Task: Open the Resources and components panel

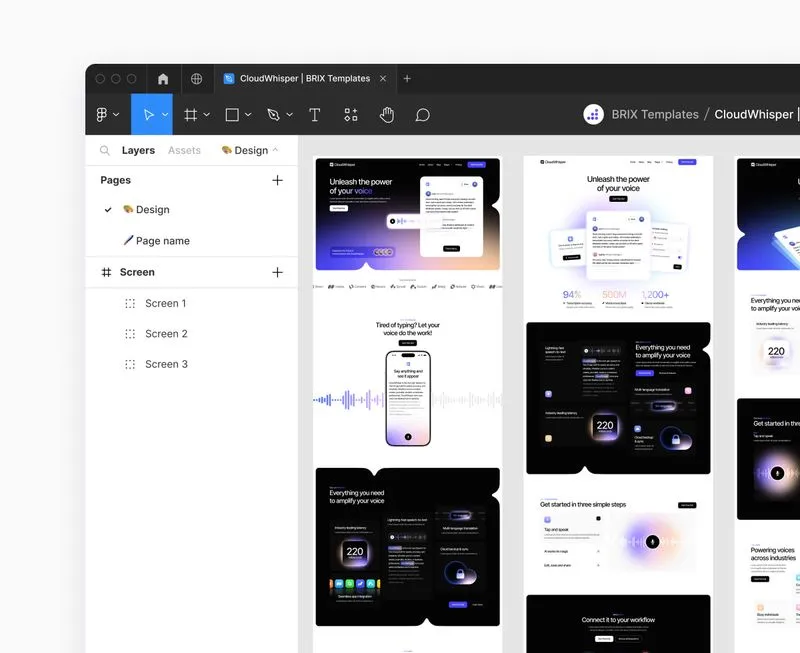Action: (x=350, y=114)
